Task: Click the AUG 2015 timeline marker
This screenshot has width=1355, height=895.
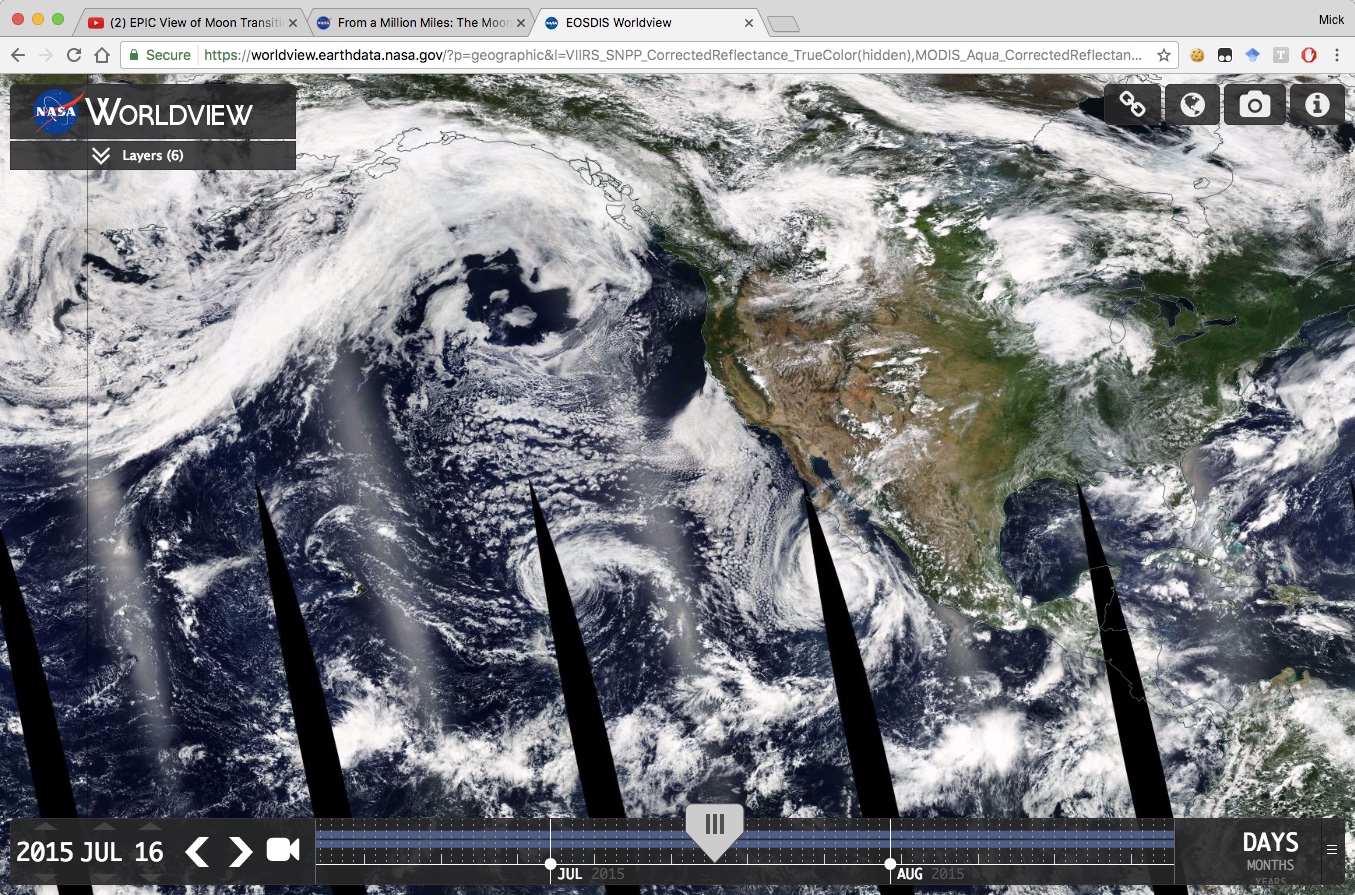Action: pyautogui.click(x=910, y=873)
